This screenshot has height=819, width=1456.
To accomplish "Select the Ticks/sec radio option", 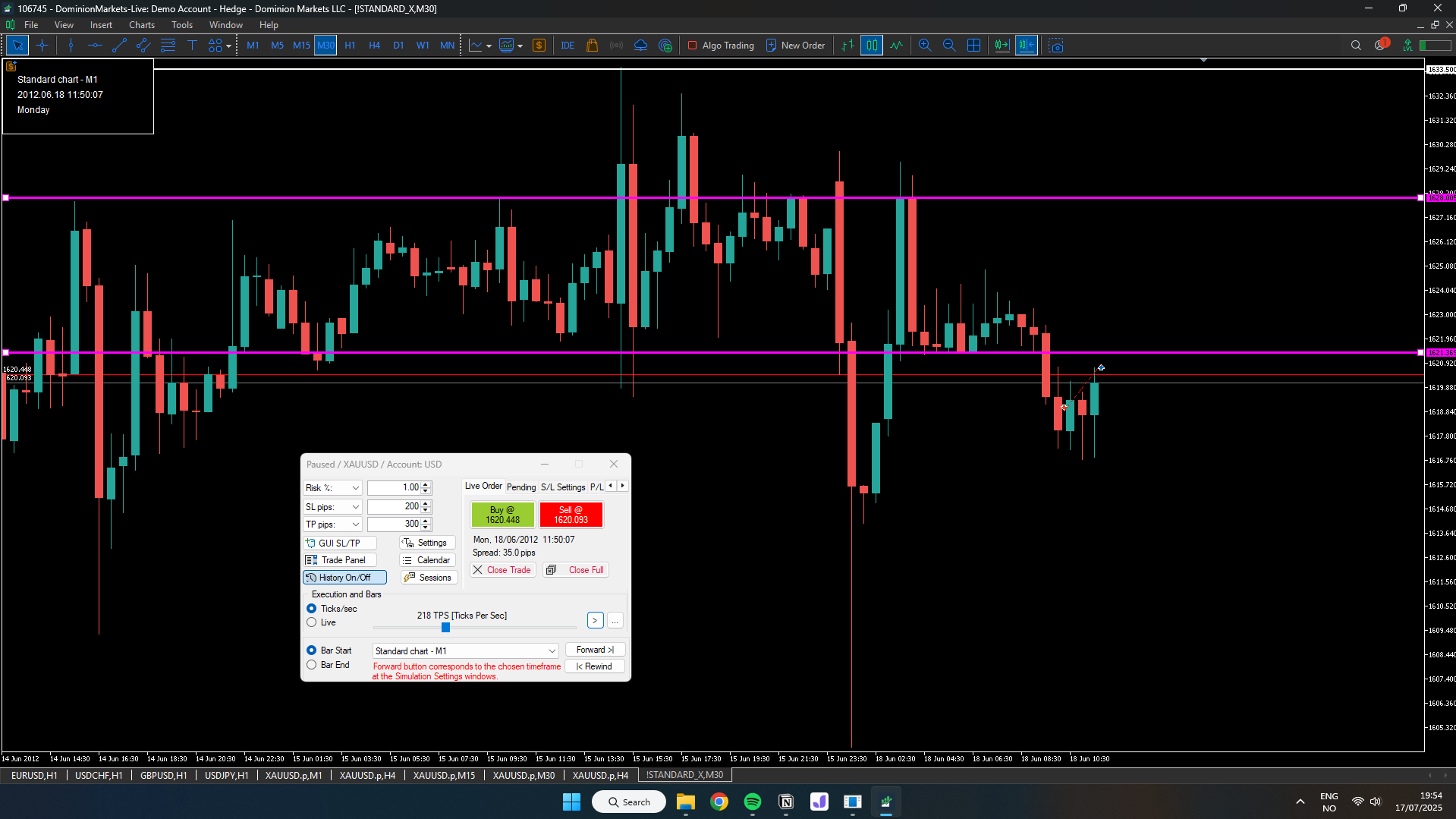I will tap(311, 609).
